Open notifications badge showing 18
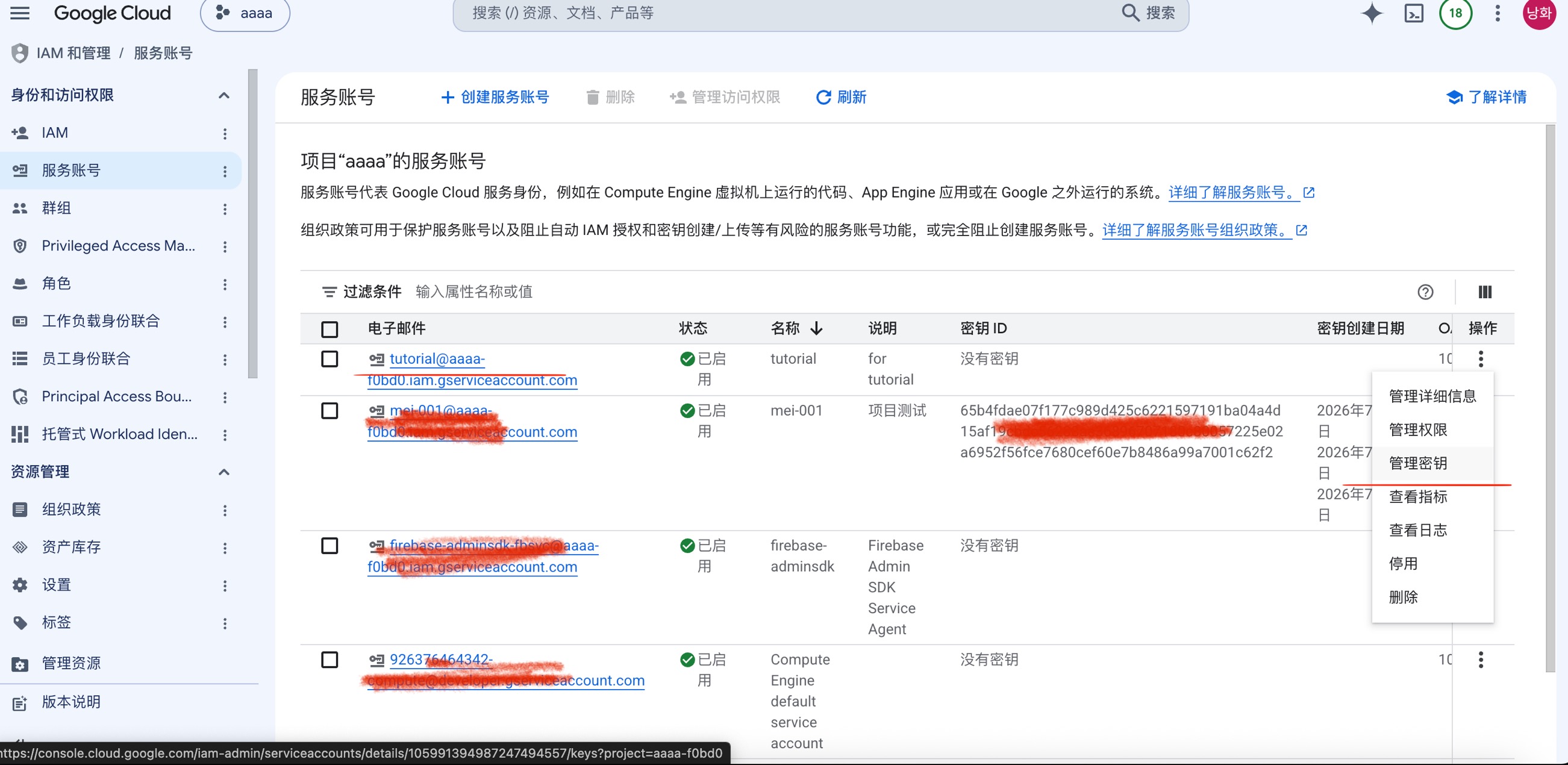The width and height of the screenshot is (1568, 765). pos(1455,13)
